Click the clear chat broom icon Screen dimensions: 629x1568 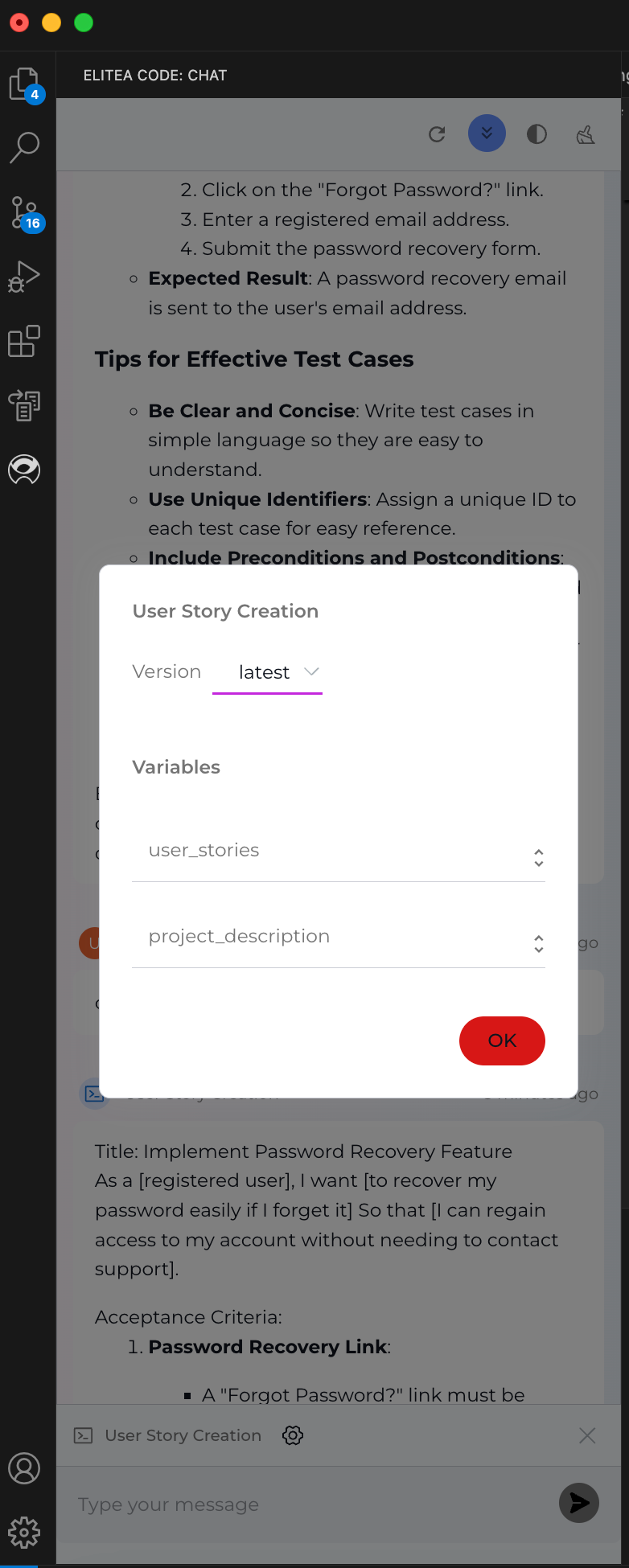586,134
